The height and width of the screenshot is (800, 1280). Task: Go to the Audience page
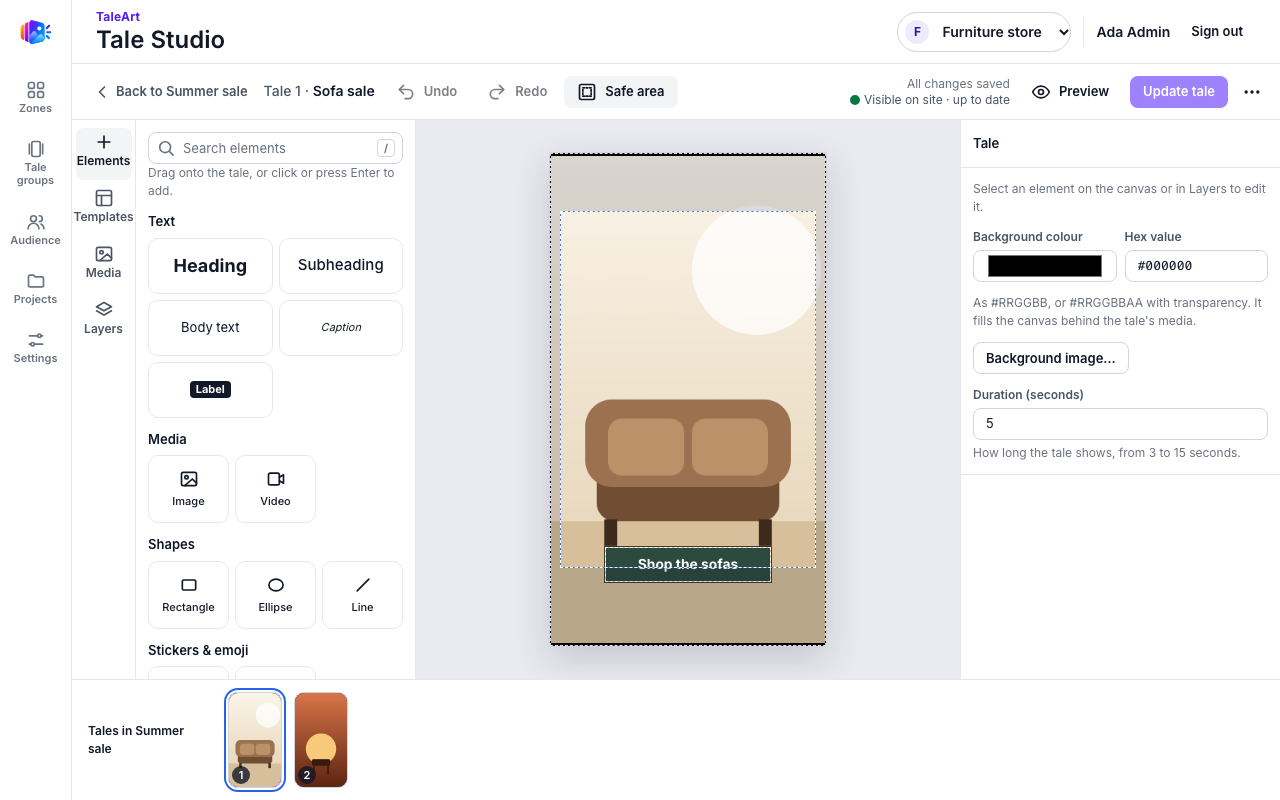35,229
